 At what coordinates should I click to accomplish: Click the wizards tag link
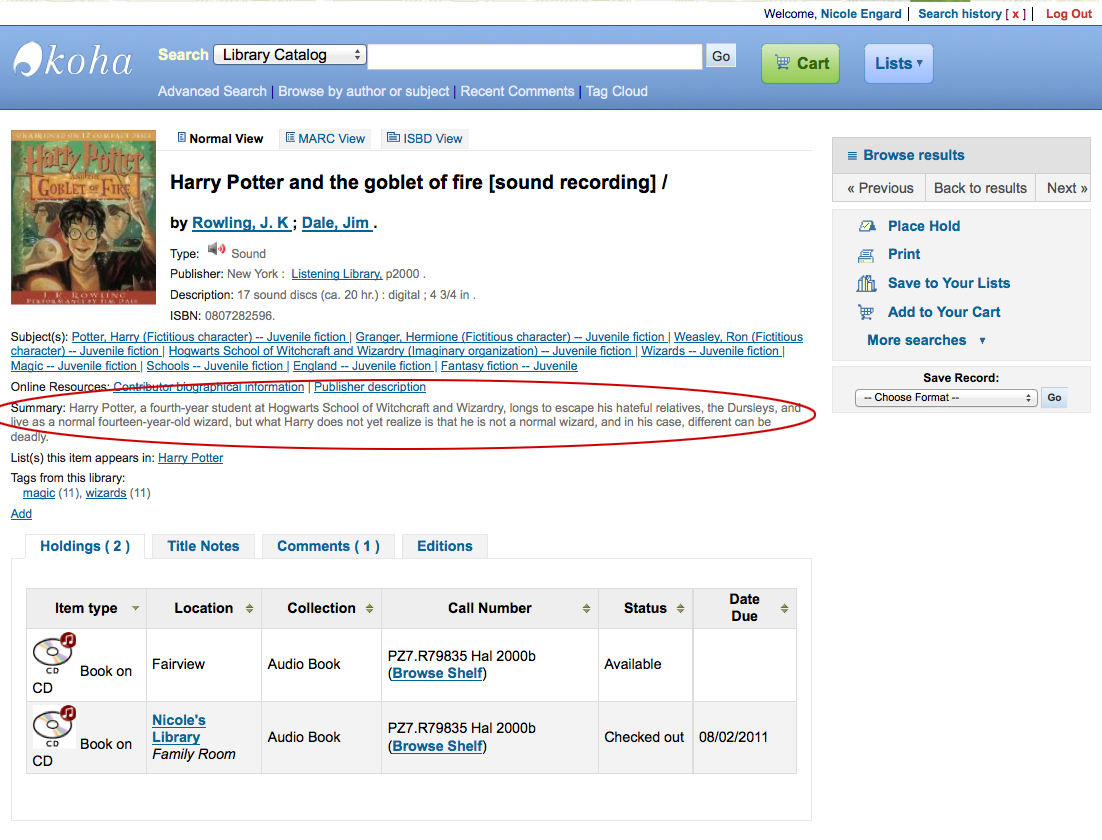(x=106, y=493)
